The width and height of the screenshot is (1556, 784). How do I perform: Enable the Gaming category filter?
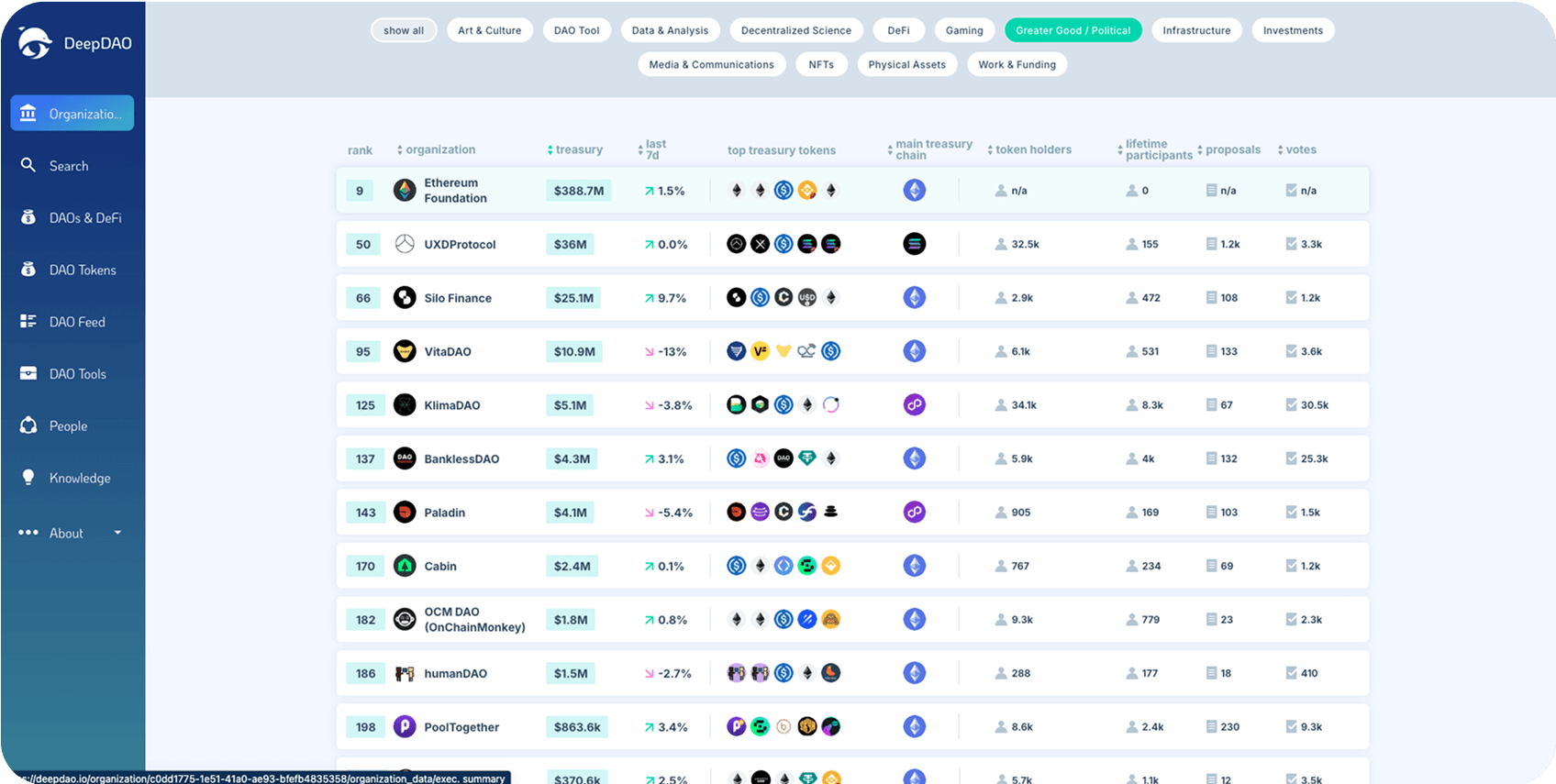pyautogui.click(x=964, y=30)
